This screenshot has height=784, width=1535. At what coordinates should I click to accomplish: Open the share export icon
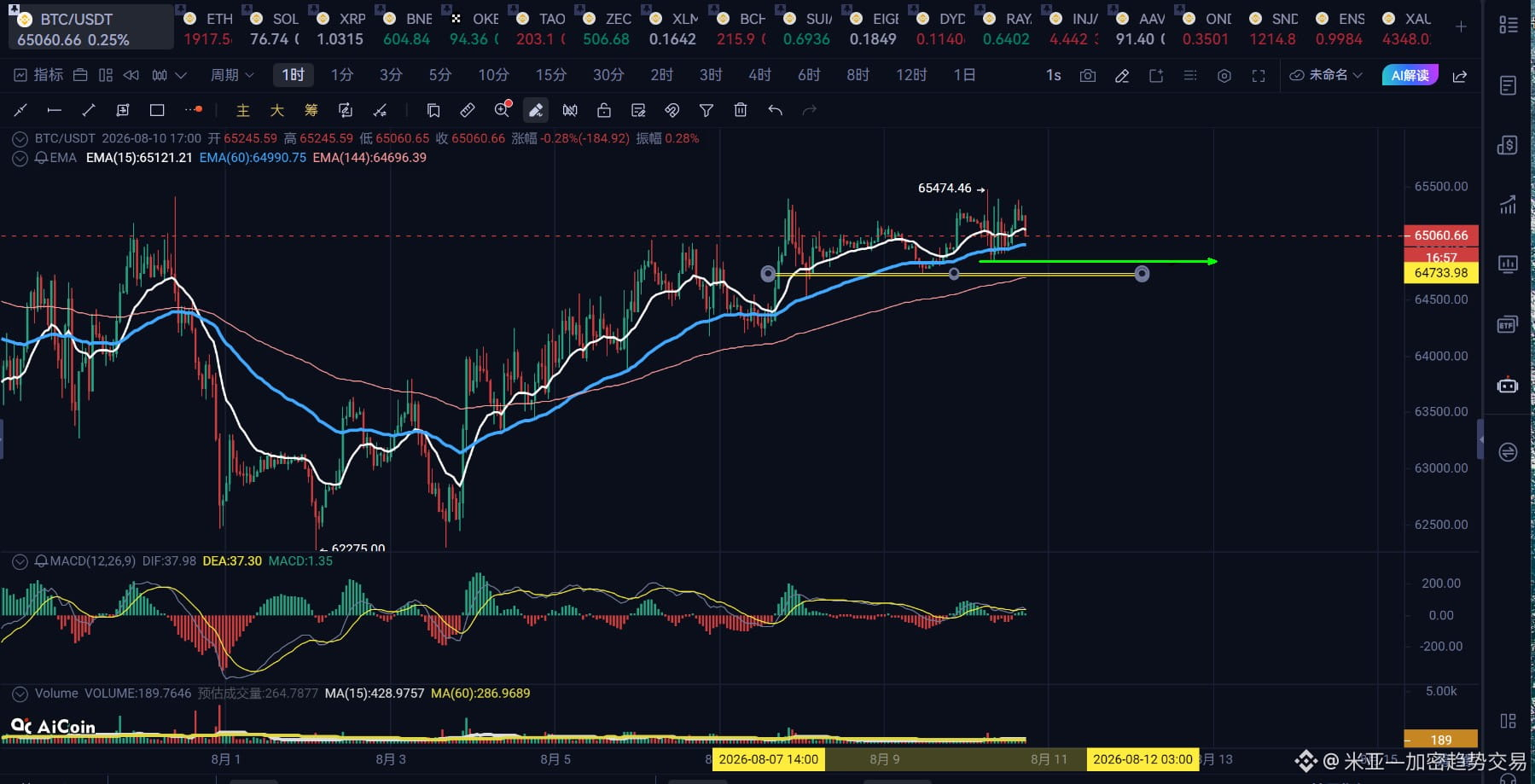click(1460, 76)
